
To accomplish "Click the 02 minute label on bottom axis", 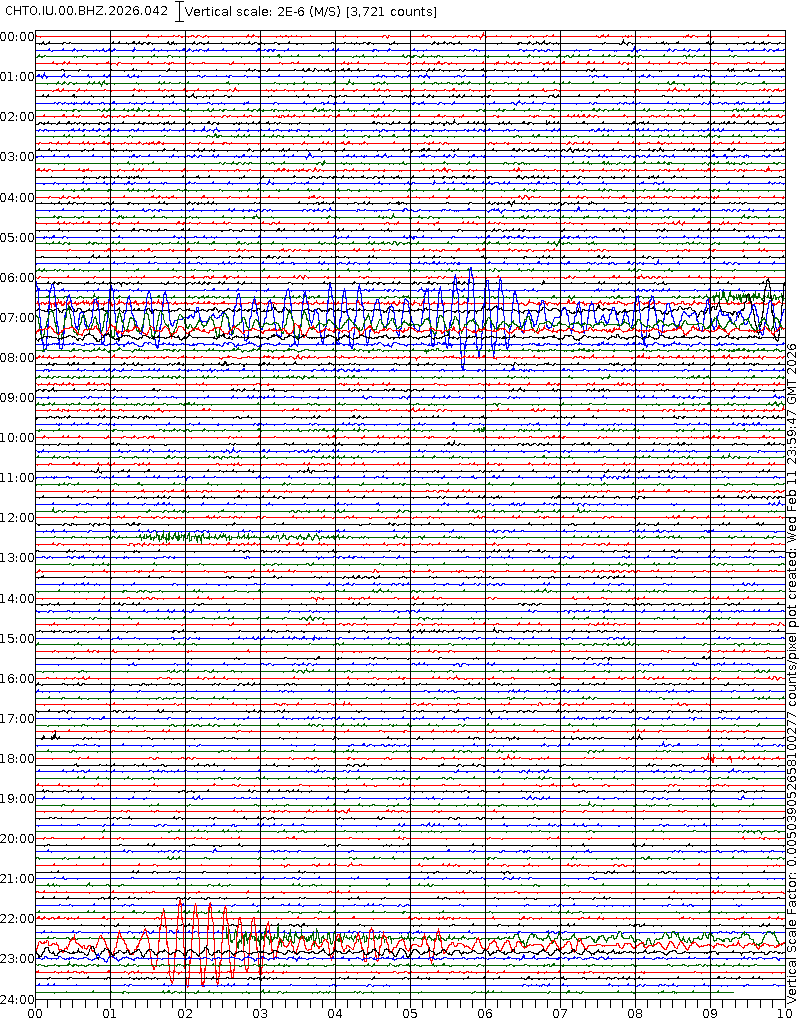I will click(185, 1014).
